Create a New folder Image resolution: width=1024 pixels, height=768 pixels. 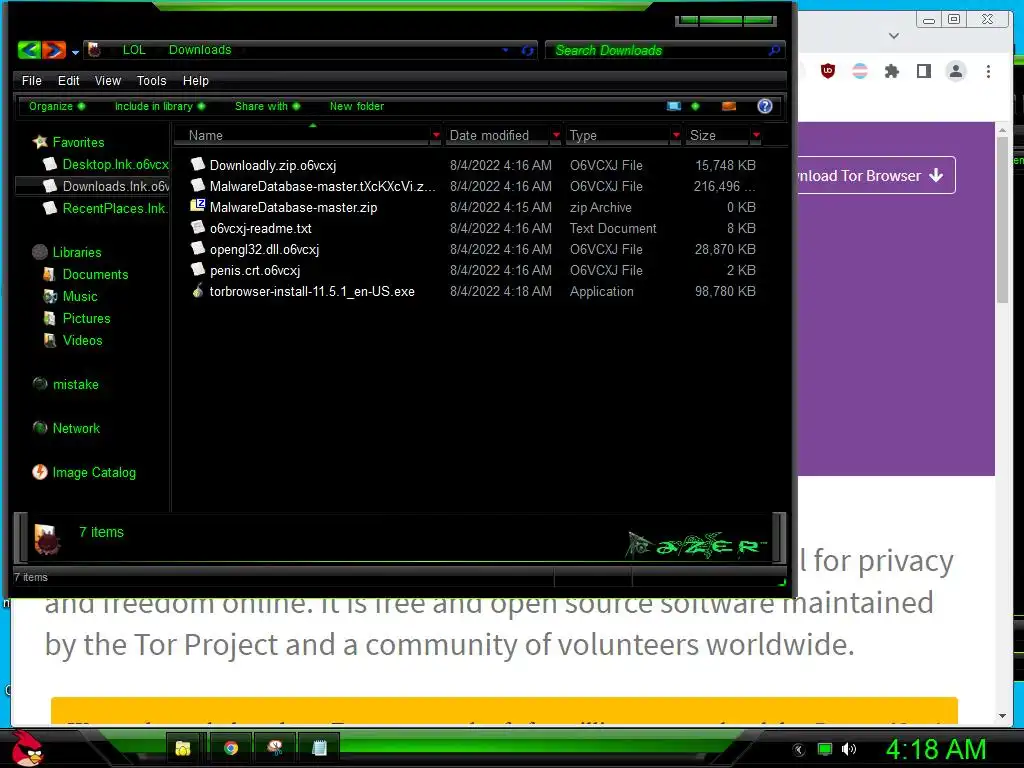point(357,106)
